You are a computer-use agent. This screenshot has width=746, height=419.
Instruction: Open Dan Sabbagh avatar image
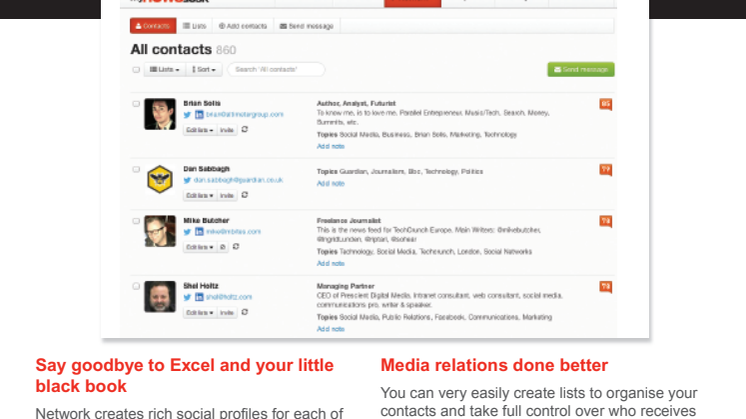[160, 180]
